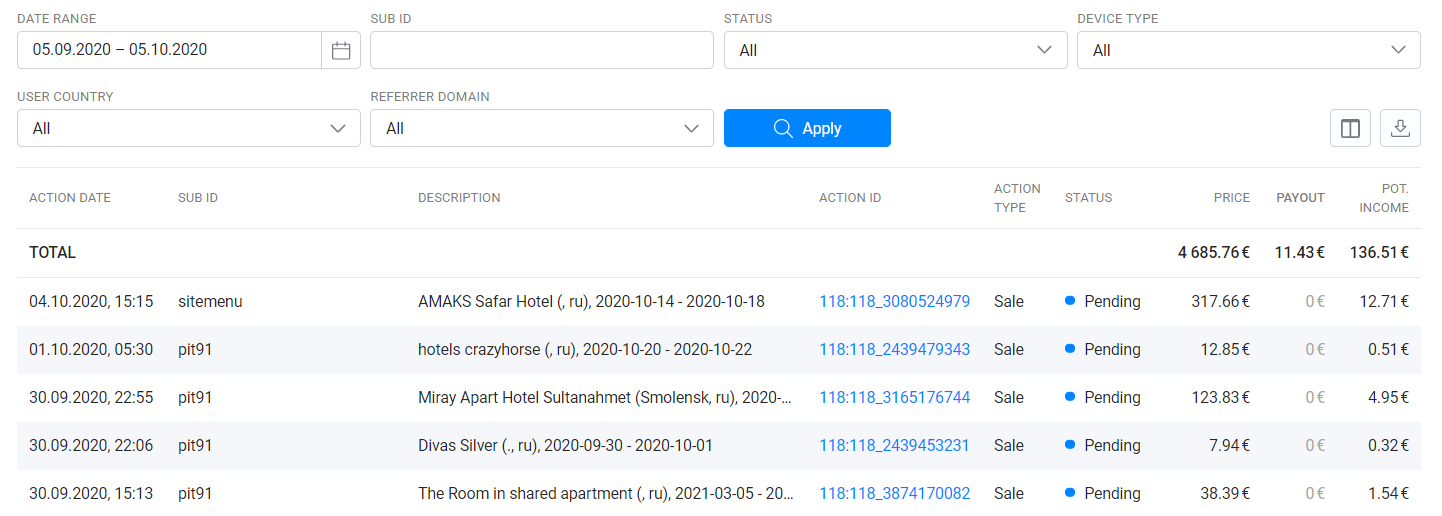Select the AMAKS Safar Hotel row description

point(591,301)
